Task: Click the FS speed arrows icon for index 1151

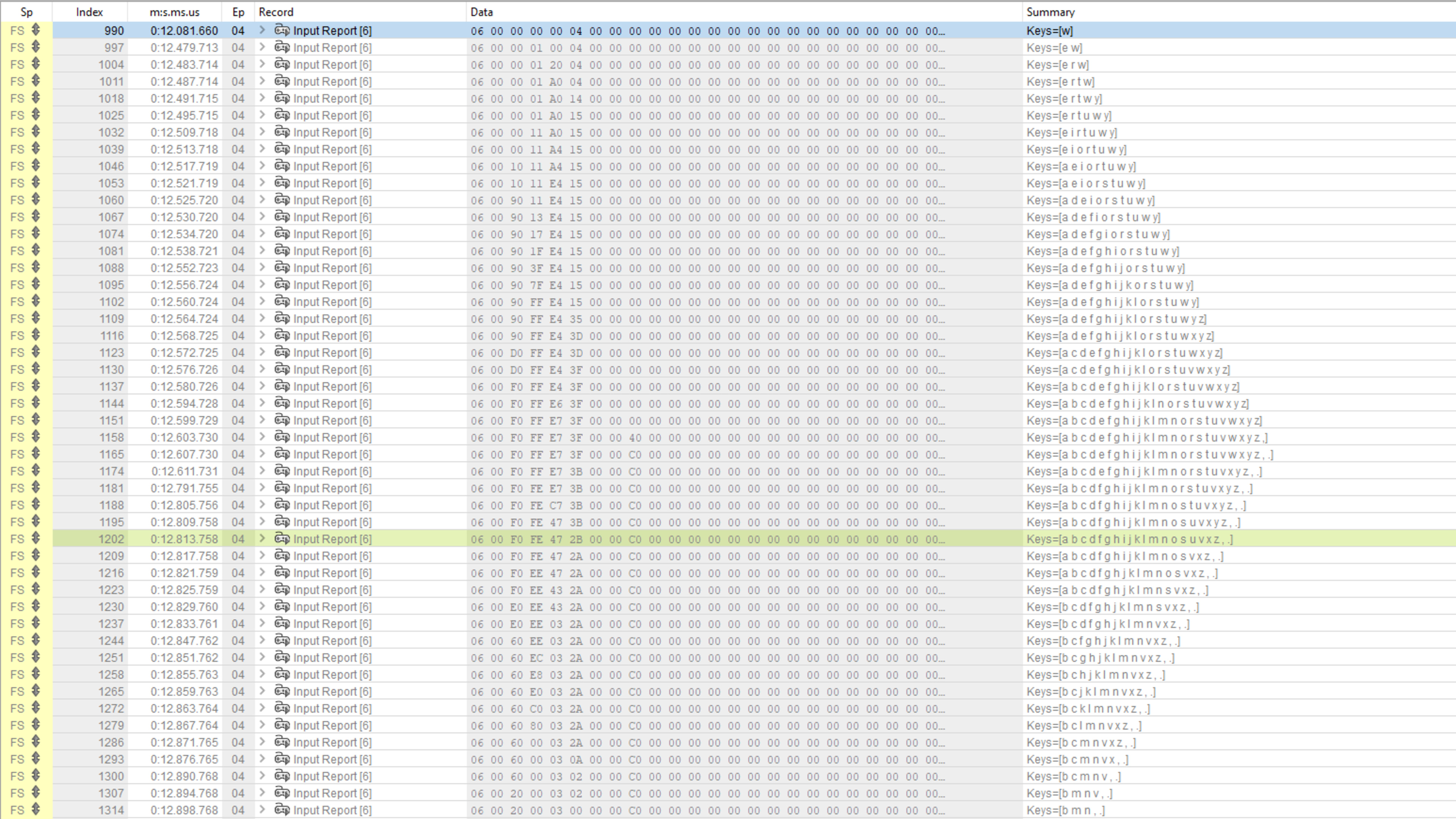Action: pos(36,420)
